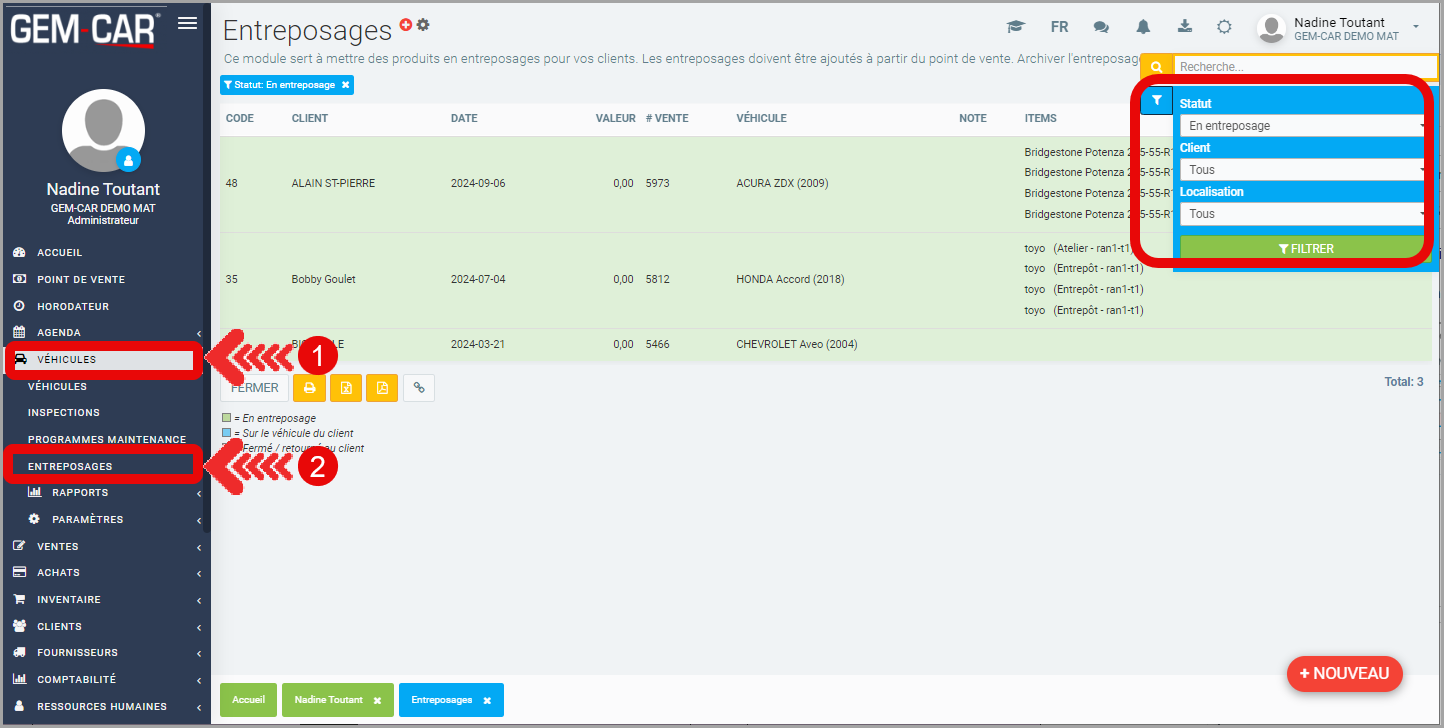Open the chat messages icon
The height and width of the screenshot is (728, 1444).
[x=1101, y=27]
